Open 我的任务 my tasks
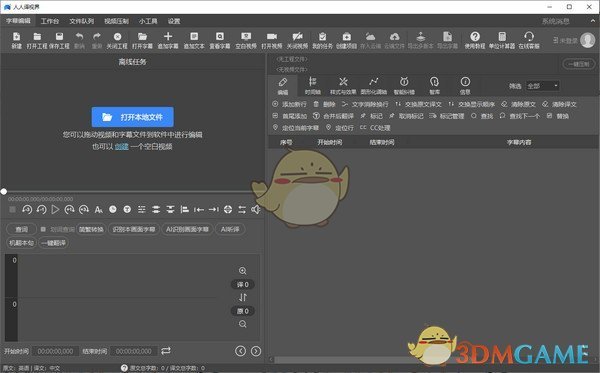This screenshot has height=373, width=600. pyautogui.click(x=323, y=40)
